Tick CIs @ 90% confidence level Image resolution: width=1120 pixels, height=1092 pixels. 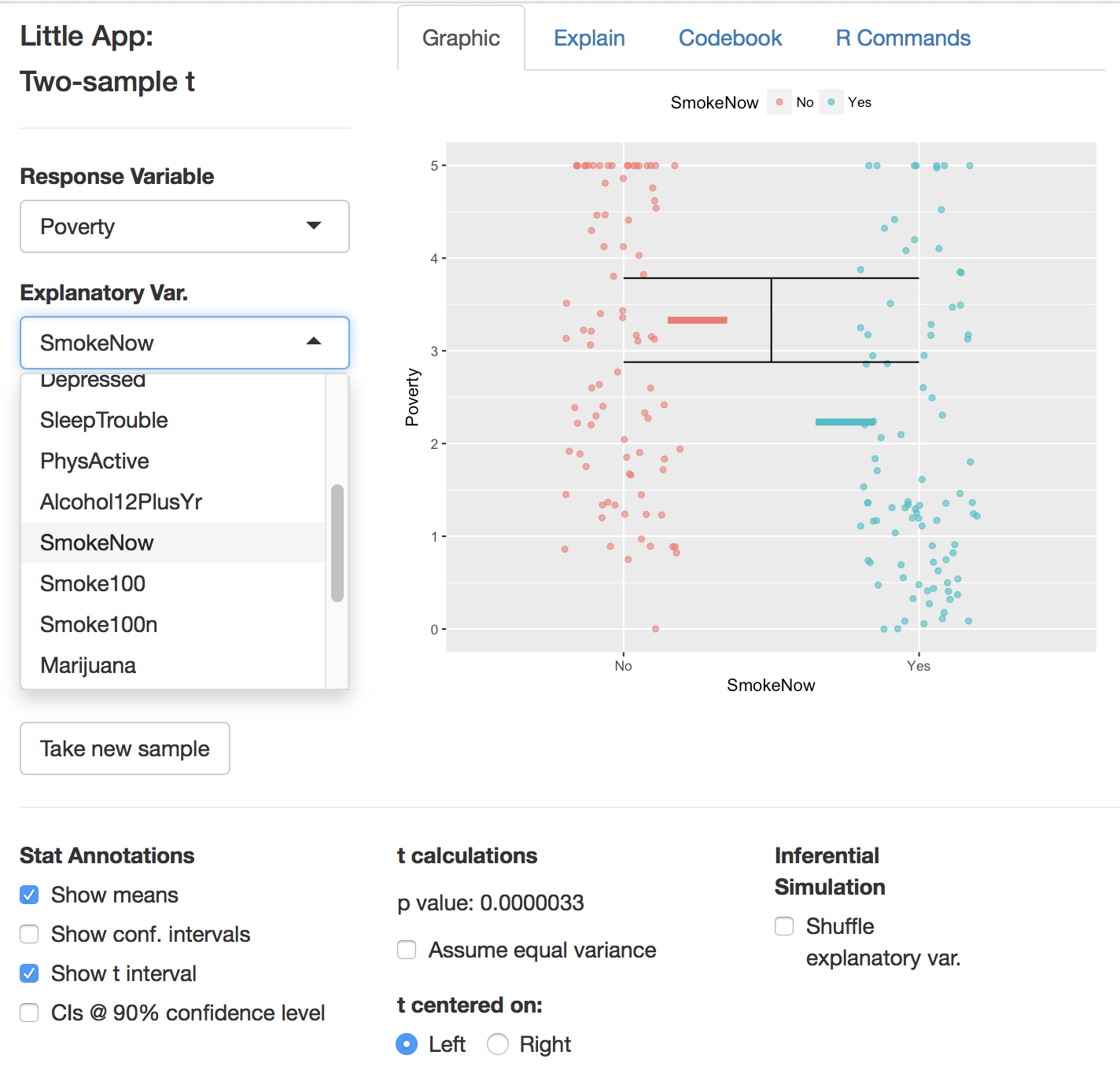(29, 1013)
